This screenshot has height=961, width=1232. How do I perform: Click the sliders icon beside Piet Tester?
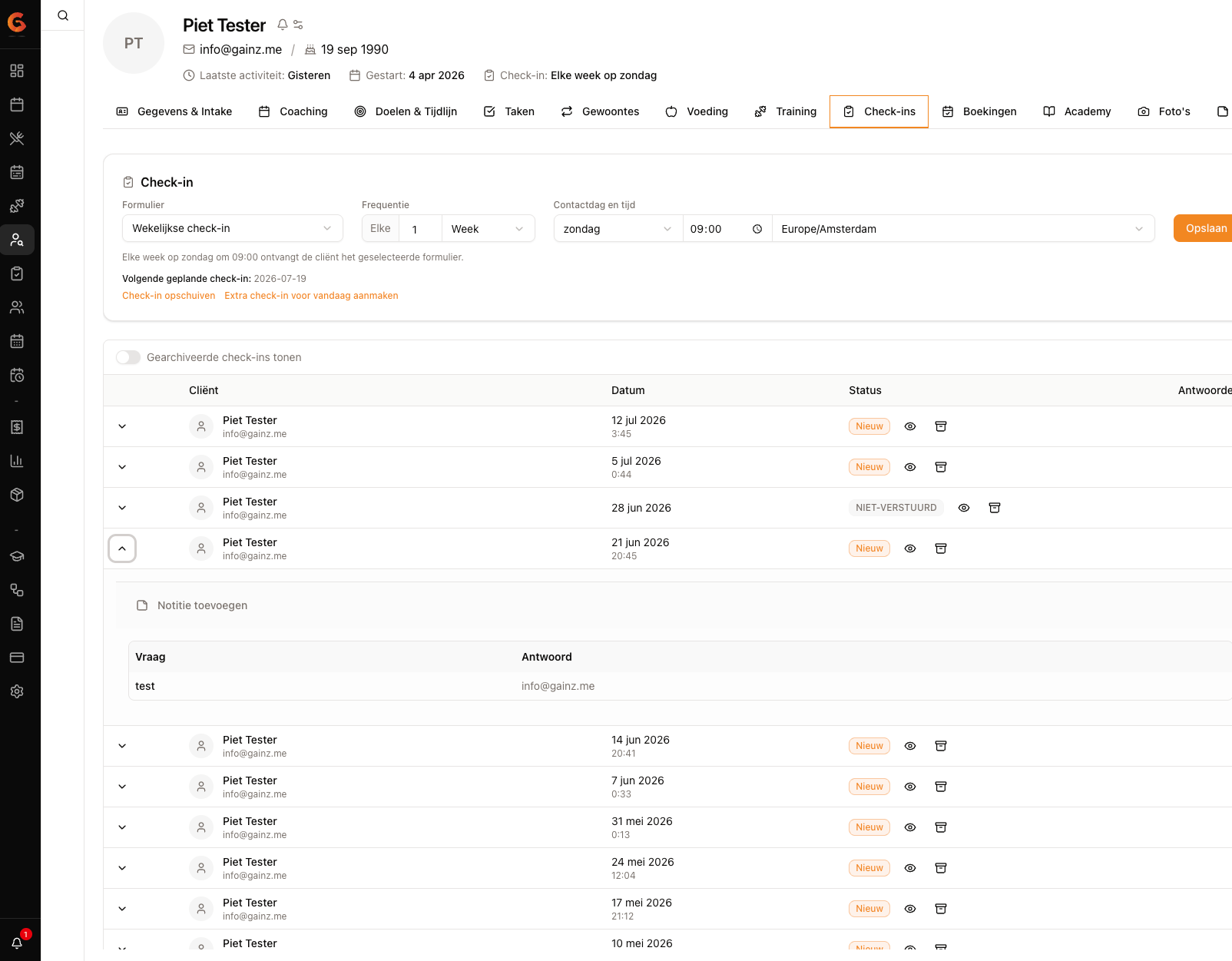[x=298, y=25]
